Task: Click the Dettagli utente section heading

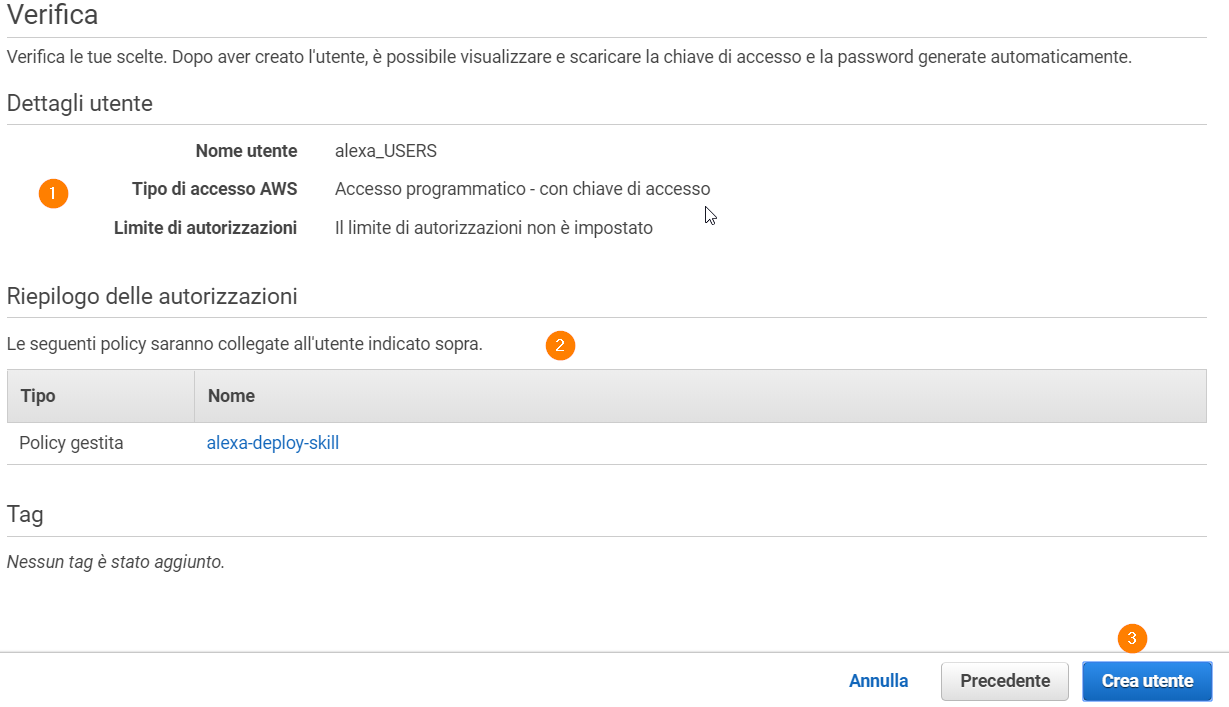Action: pyautogui.click(x=80, y=102)
